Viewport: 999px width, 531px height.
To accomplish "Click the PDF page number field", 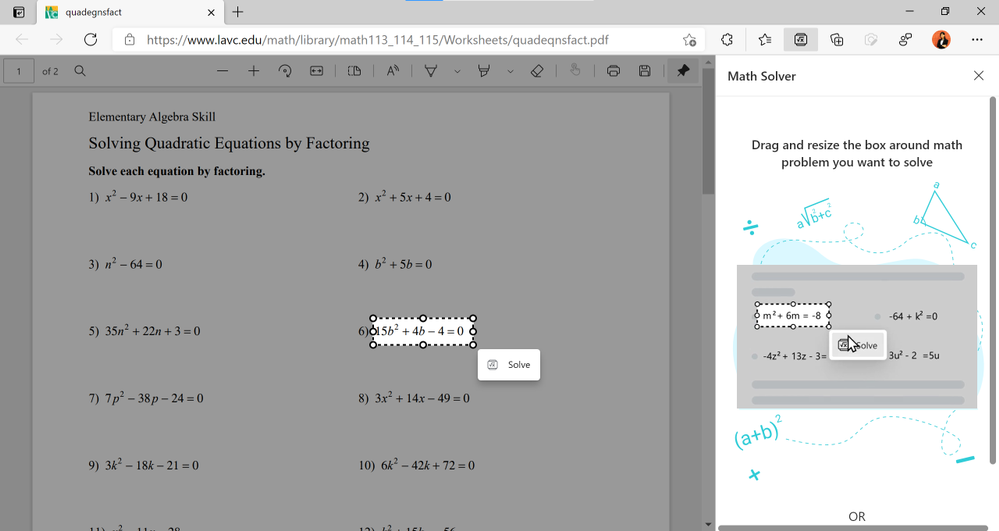I will tap(19, 71).
